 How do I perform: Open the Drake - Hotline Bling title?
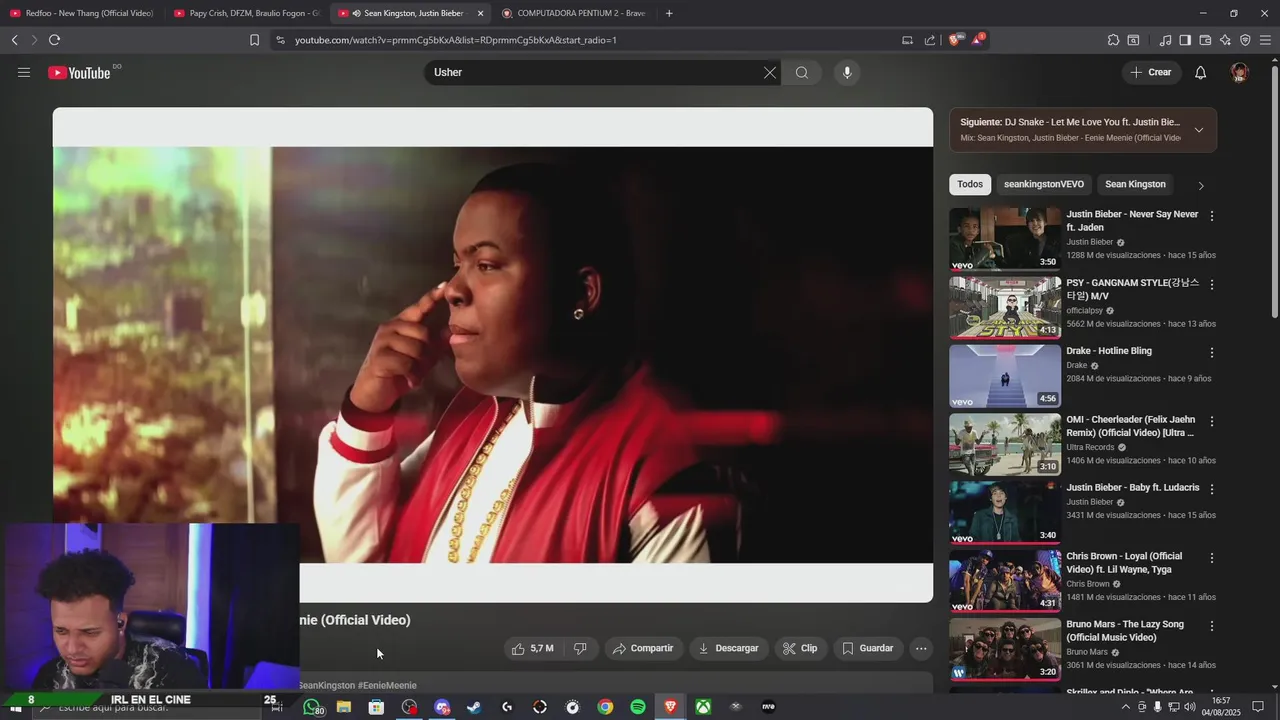coord(1109,351)
